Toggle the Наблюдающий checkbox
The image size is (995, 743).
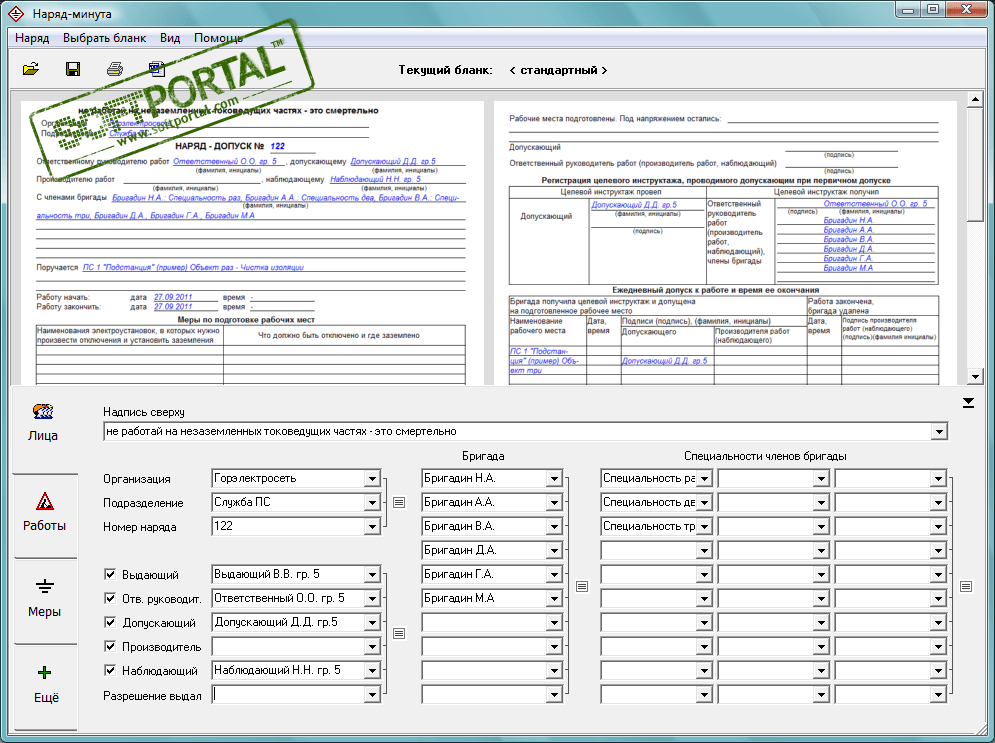(110, 670)
